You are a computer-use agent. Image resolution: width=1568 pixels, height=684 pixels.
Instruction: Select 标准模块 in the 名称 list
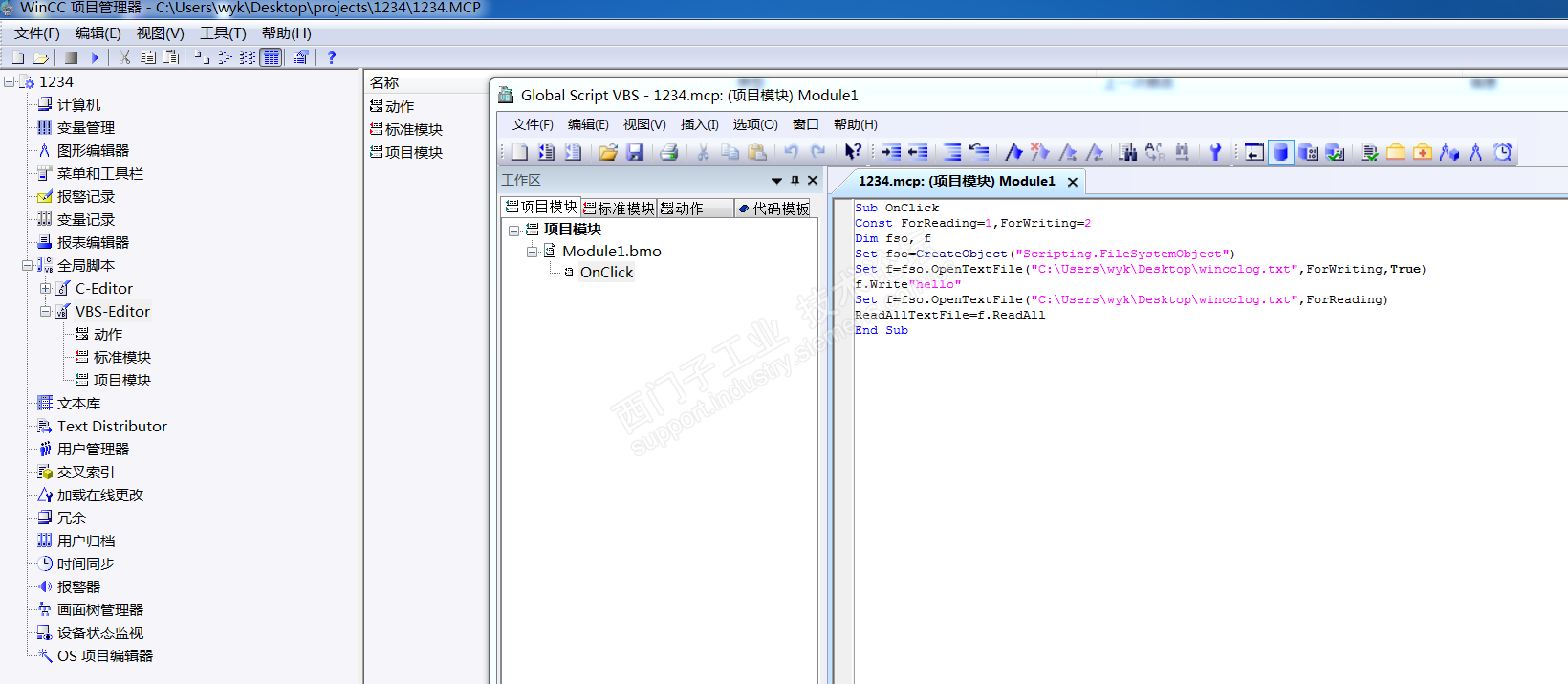(x=413, y=130)
